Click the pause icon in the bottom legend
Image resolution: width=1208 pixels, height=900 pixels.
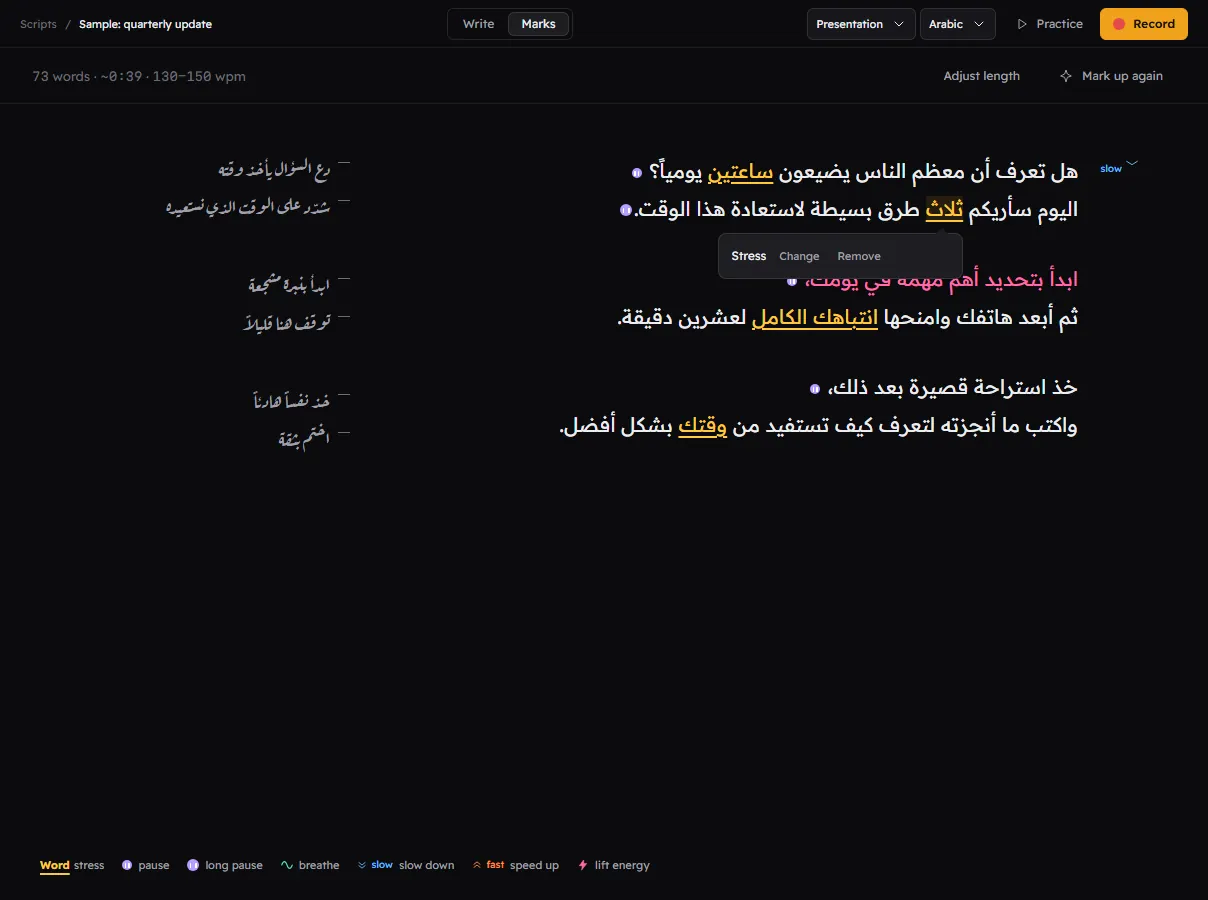point(127,865)
